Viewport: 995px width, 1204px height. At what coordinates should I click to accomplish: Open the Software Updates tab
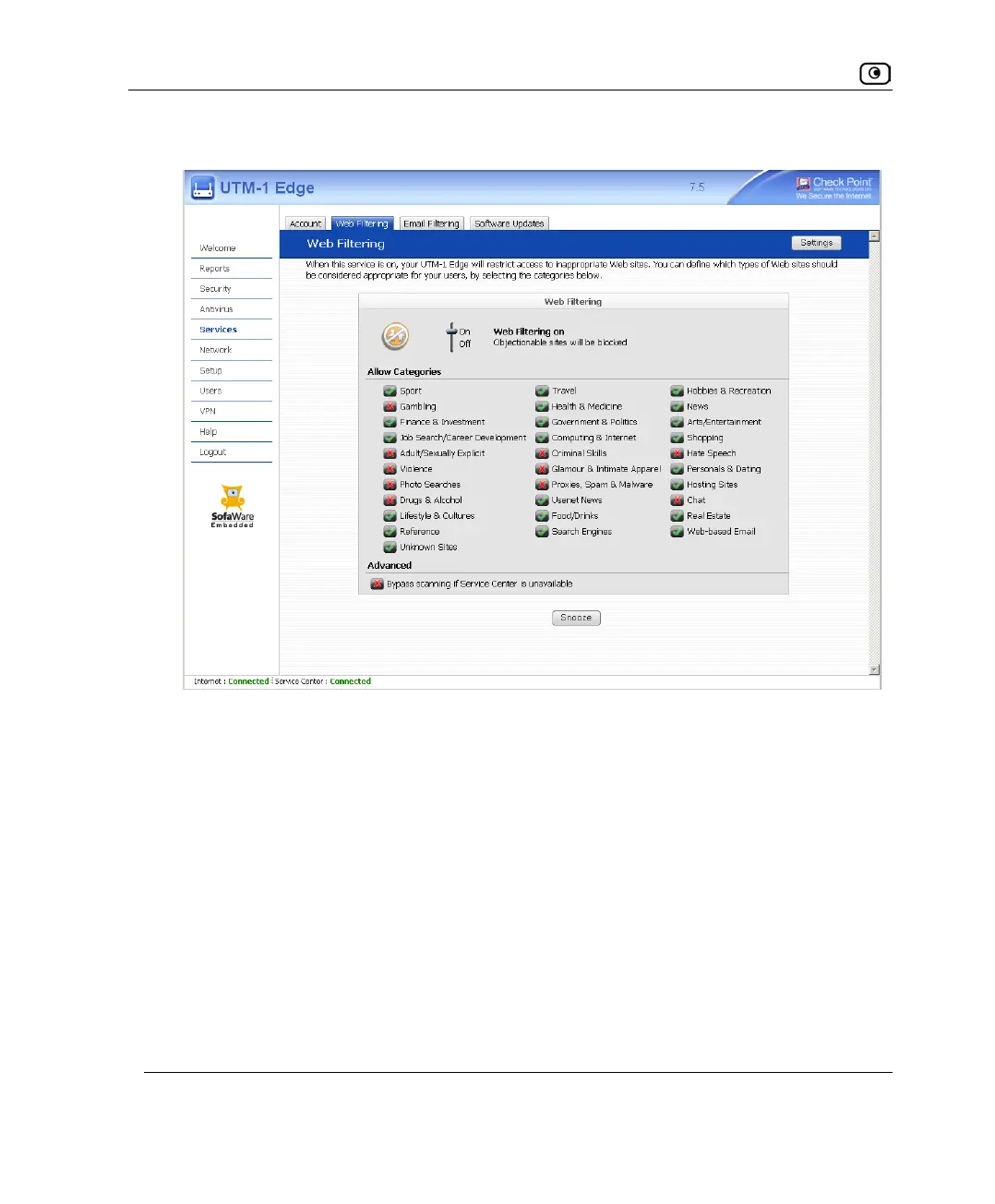[x=509, y=223]
